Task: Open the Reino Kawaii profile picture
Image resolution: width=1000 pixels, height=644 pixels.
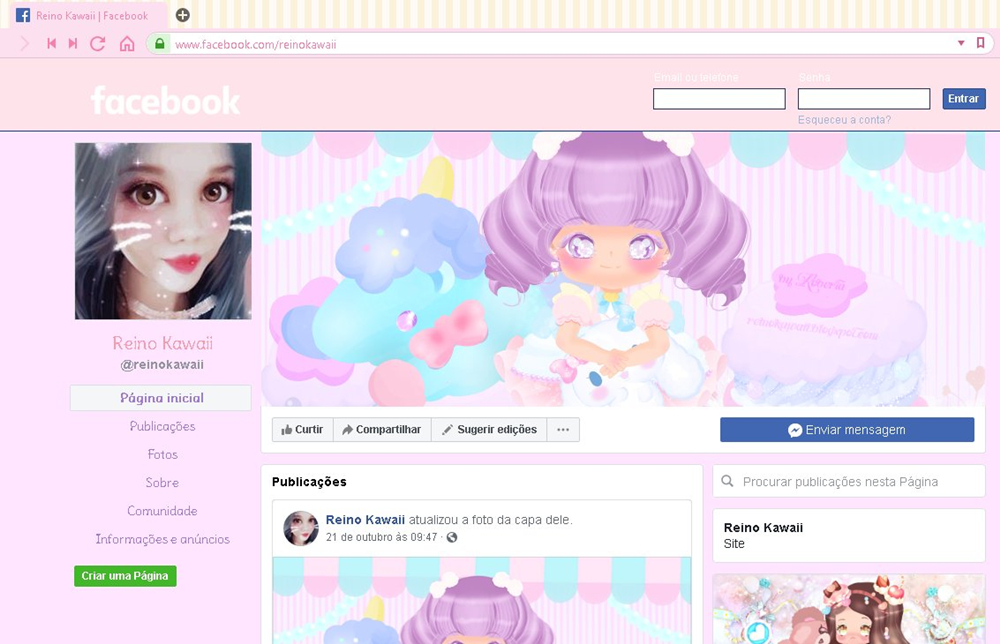Action: click(163, 231)
